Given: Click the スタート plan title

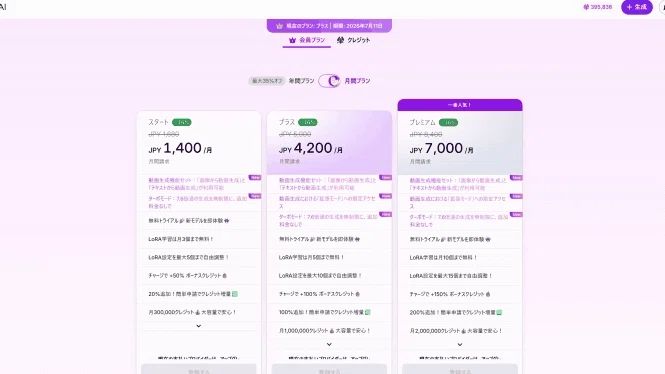Looking at the screenshot, I should click(159, 122).
